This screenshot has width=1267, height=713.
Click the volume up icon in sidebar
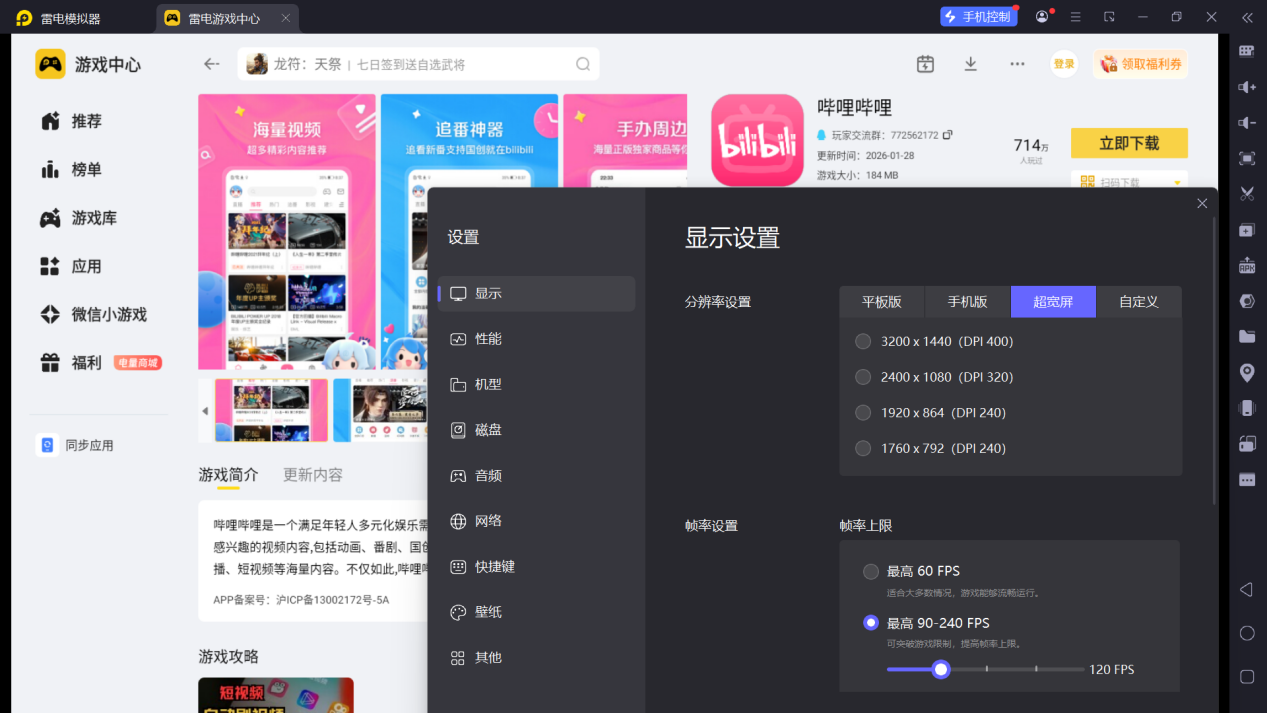[x=1247, y=87]
